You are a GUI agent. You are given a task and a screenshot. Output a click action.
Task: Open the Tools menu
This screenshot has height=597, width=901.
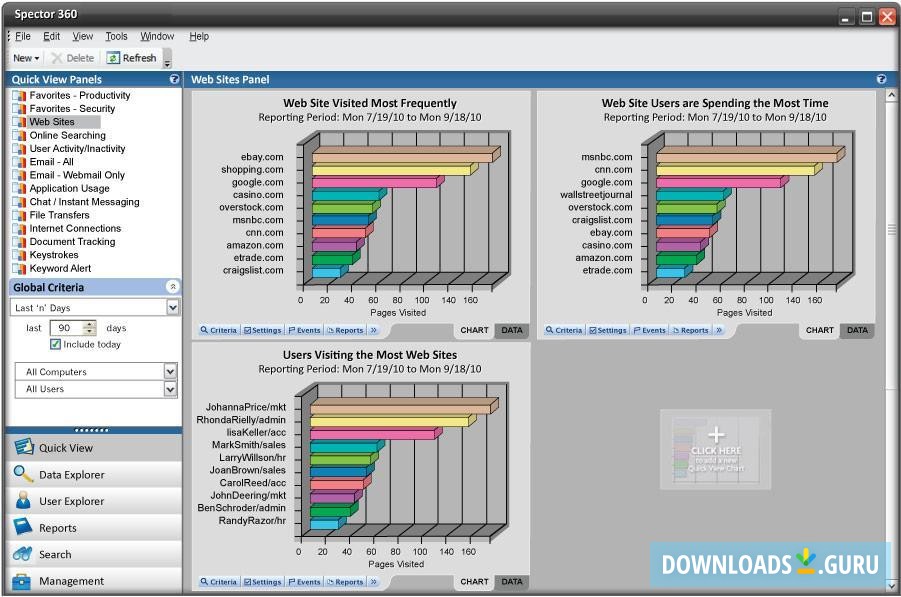click(x=116, y=36)
